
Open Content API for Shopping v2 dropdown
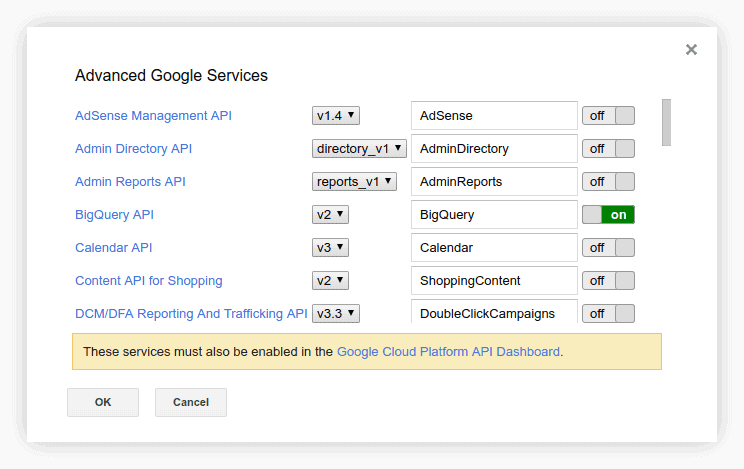pyautogui.click(x=330, y=281)
